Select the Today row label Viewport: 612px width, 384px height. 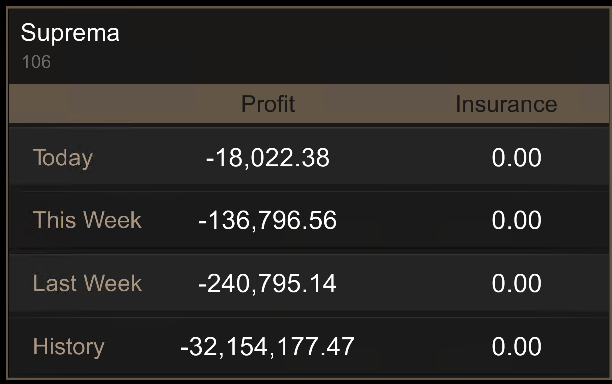[x=63, y=158]
